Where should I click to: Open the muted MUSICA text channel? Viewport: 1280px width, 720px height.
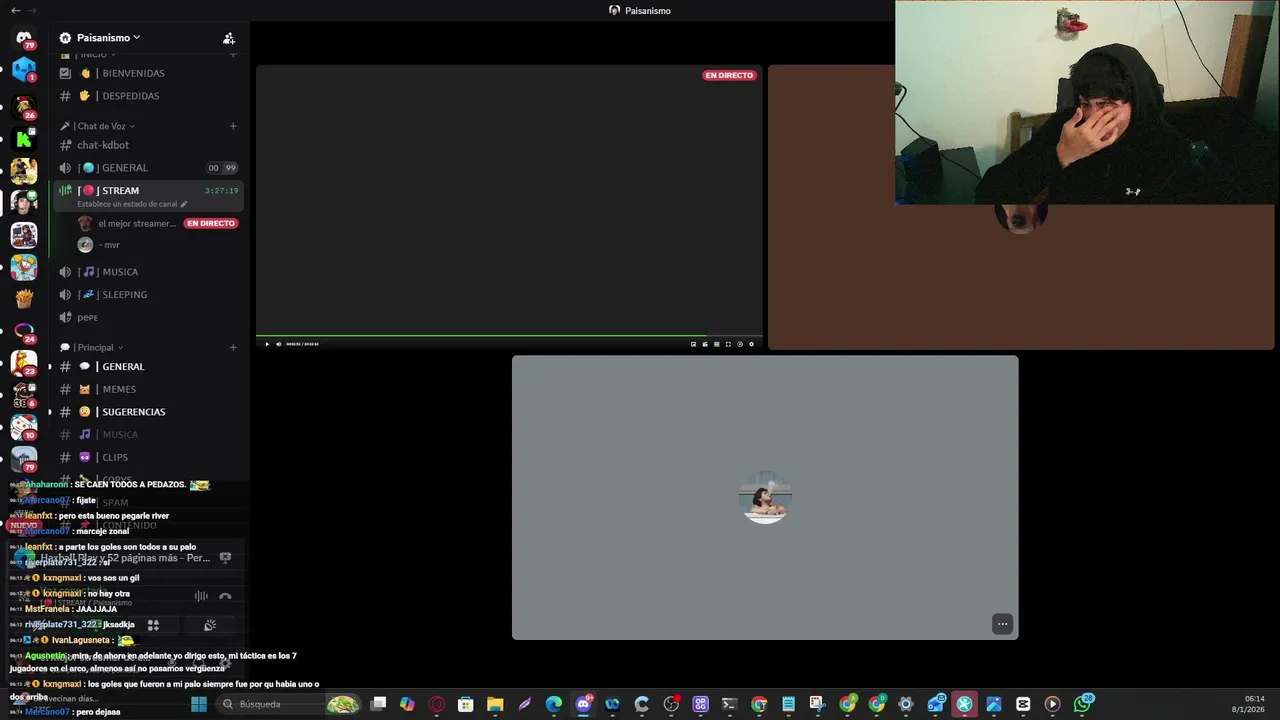click(x=147, y=435)
